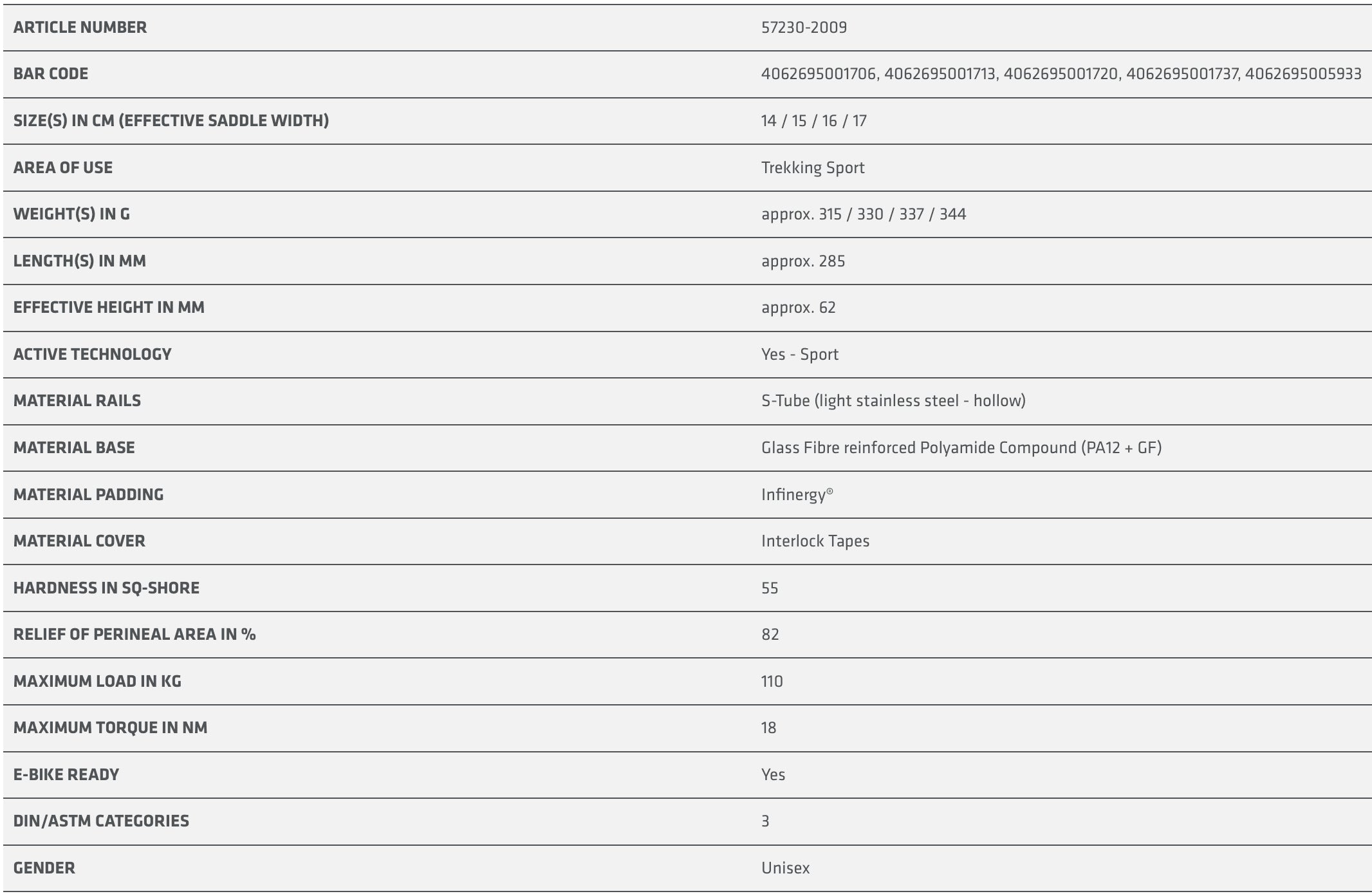Select the HARDNESS IN SQ-SHORE label
Image resolution: width=1372 pixels, height=896 pixels.
point(106,588)
